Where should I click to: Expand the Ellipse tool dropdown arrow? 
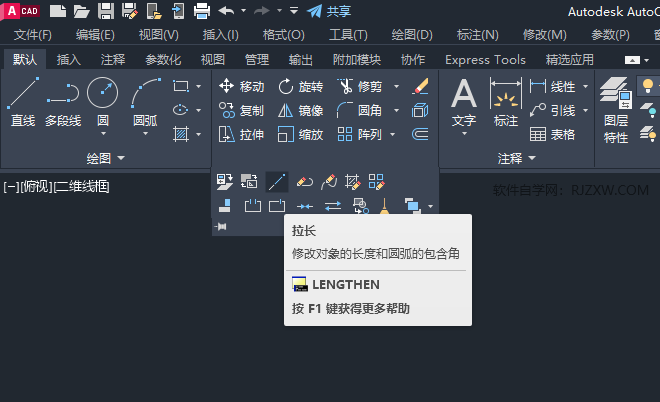click(x=199, y=110)
